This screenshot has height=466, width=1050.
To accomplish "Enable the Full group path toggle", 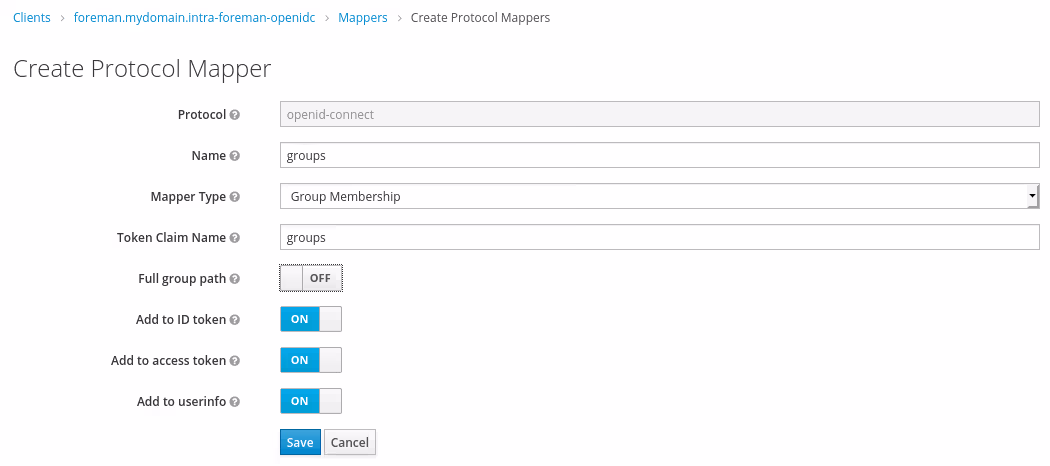I will tap(311, 278).
